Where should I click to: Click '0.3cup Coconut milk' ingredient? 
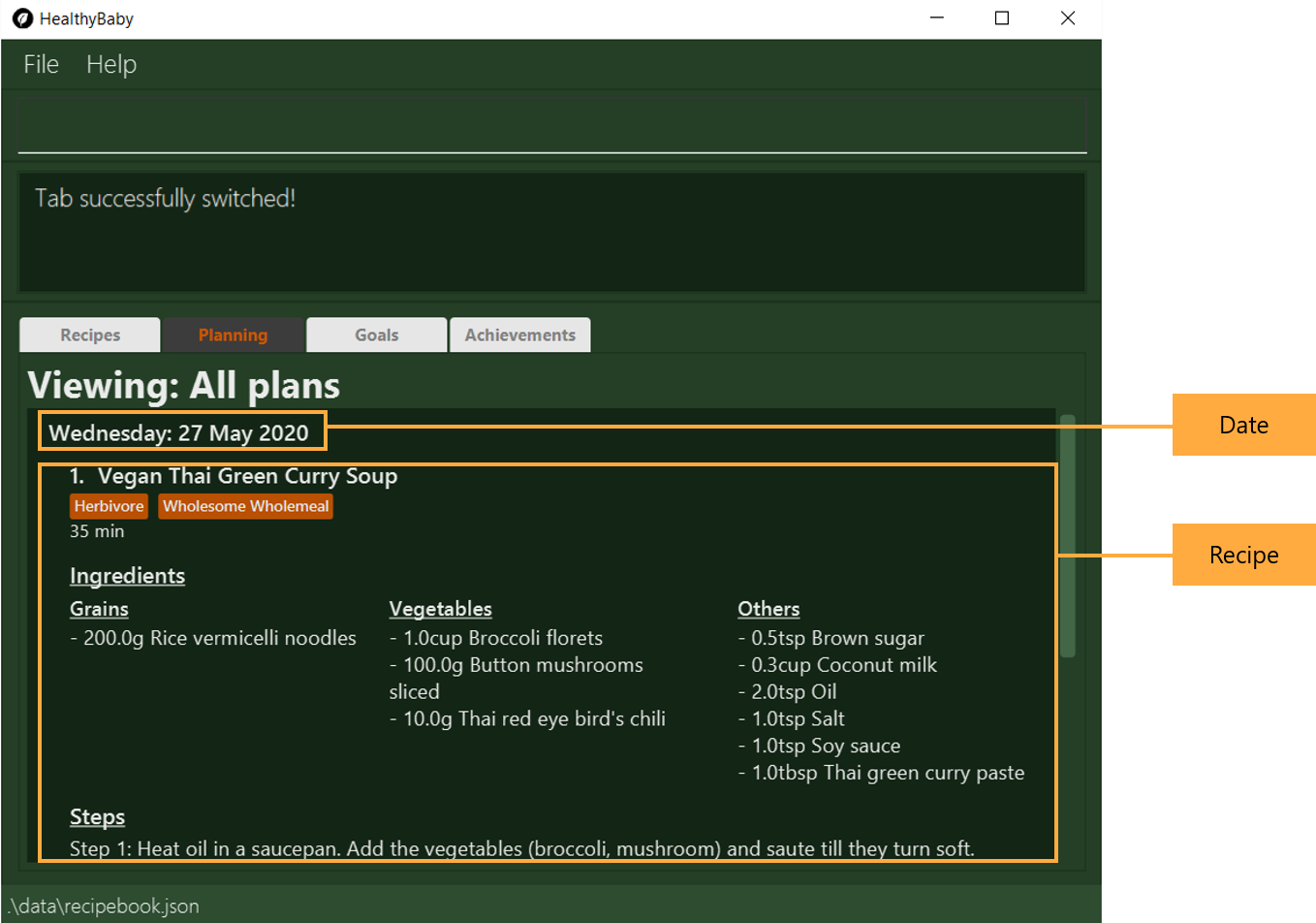click(x=837, y=665)
